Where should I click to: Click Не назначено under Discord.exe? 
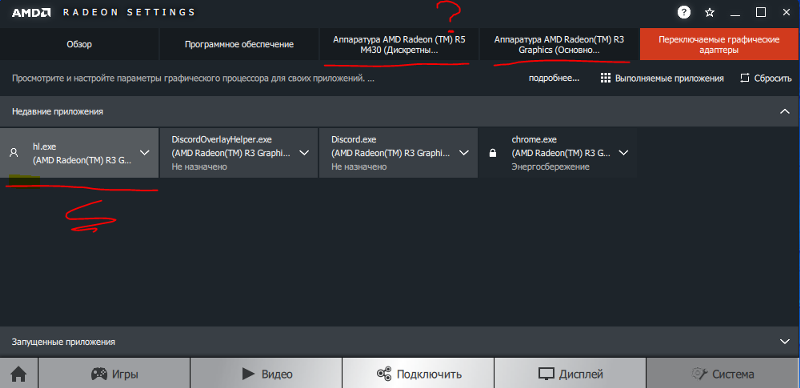click(359, 167)
